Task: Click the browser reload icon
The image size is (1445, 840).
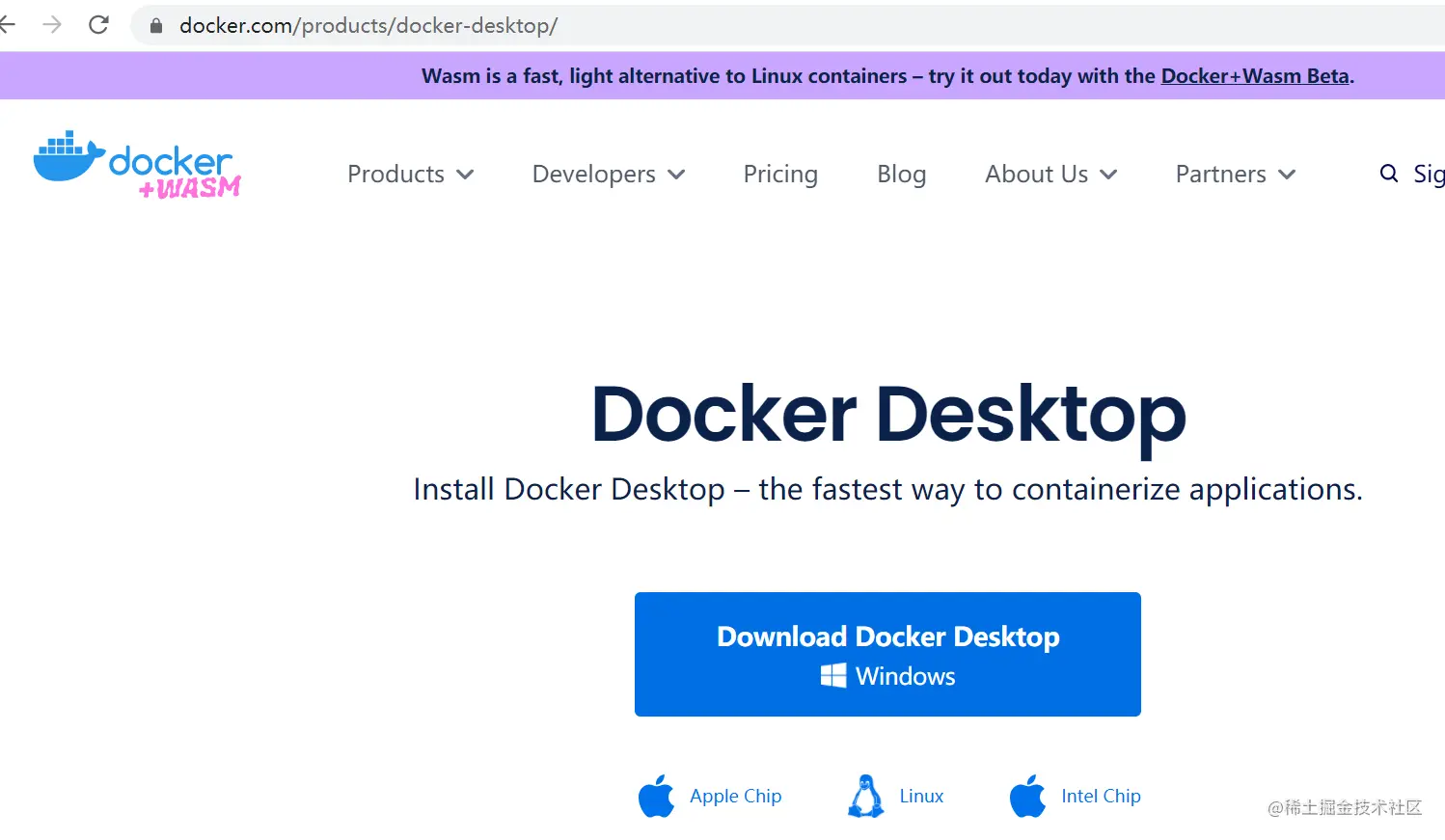Action: (98, 25)
